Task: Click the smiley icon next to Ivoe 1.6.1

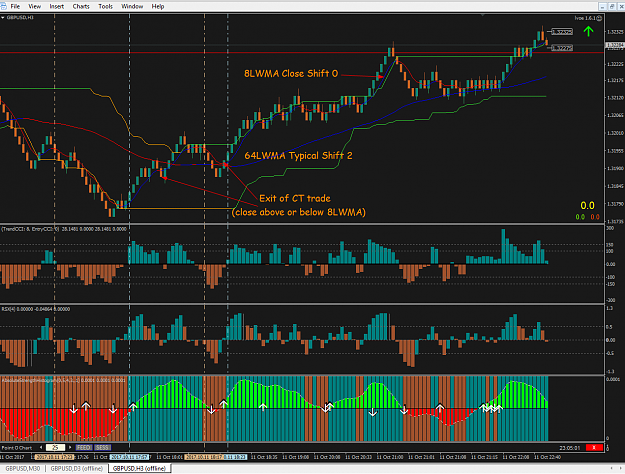Action: click(599, 18)
